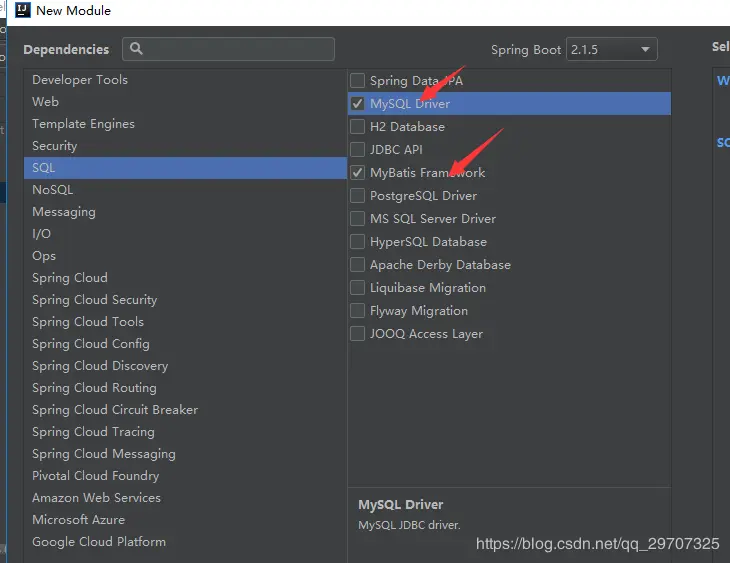The width and height of the screenshot is (730, 563).
Task: Click the 'MySQL JDBC driver.' description text
Action: 409,525
